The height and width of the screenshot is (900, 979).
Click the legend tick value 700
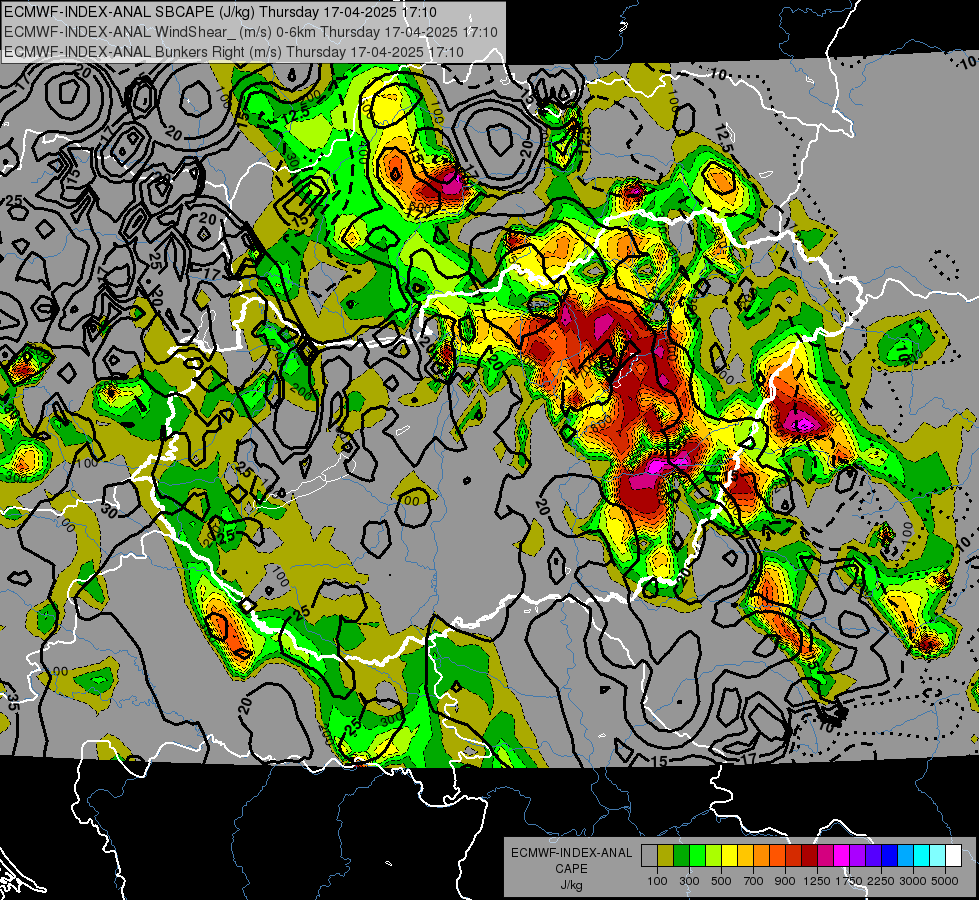point(754,881)
